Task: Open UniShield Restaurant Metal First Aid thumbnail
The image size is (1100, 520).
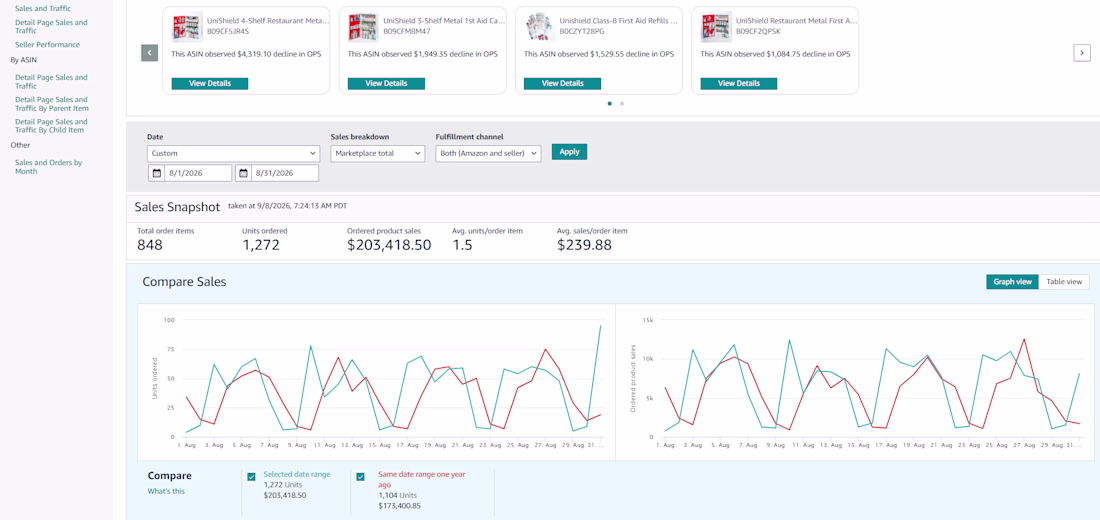Action: click(x=716, y=27)
